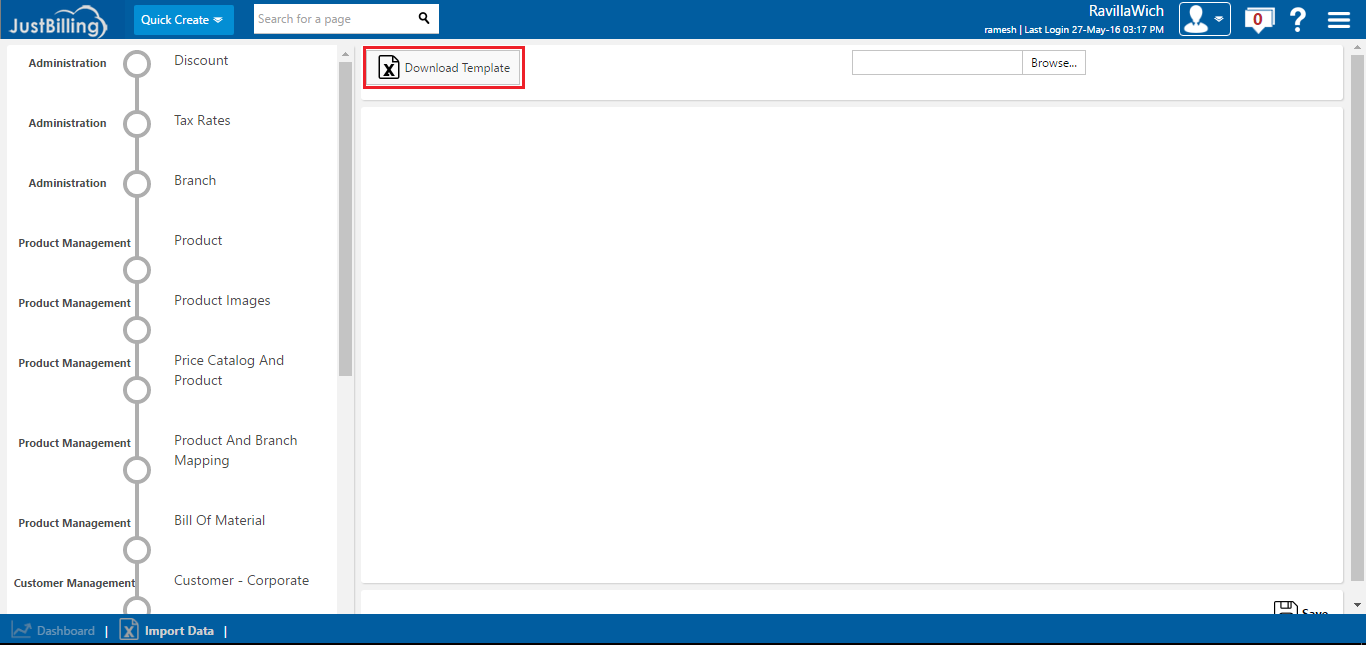
Task: Open the hamburger main menu
Action: 1338,20
